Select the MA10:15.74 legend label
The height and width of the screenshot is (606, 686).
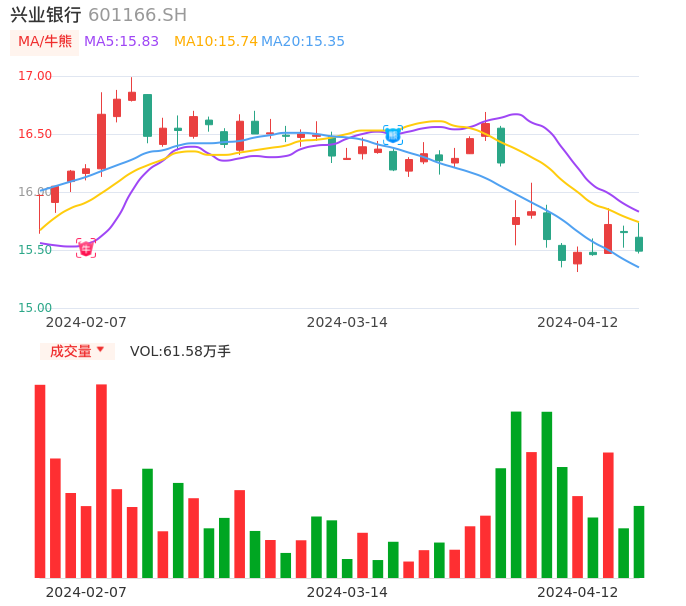[x=216, y=41]
